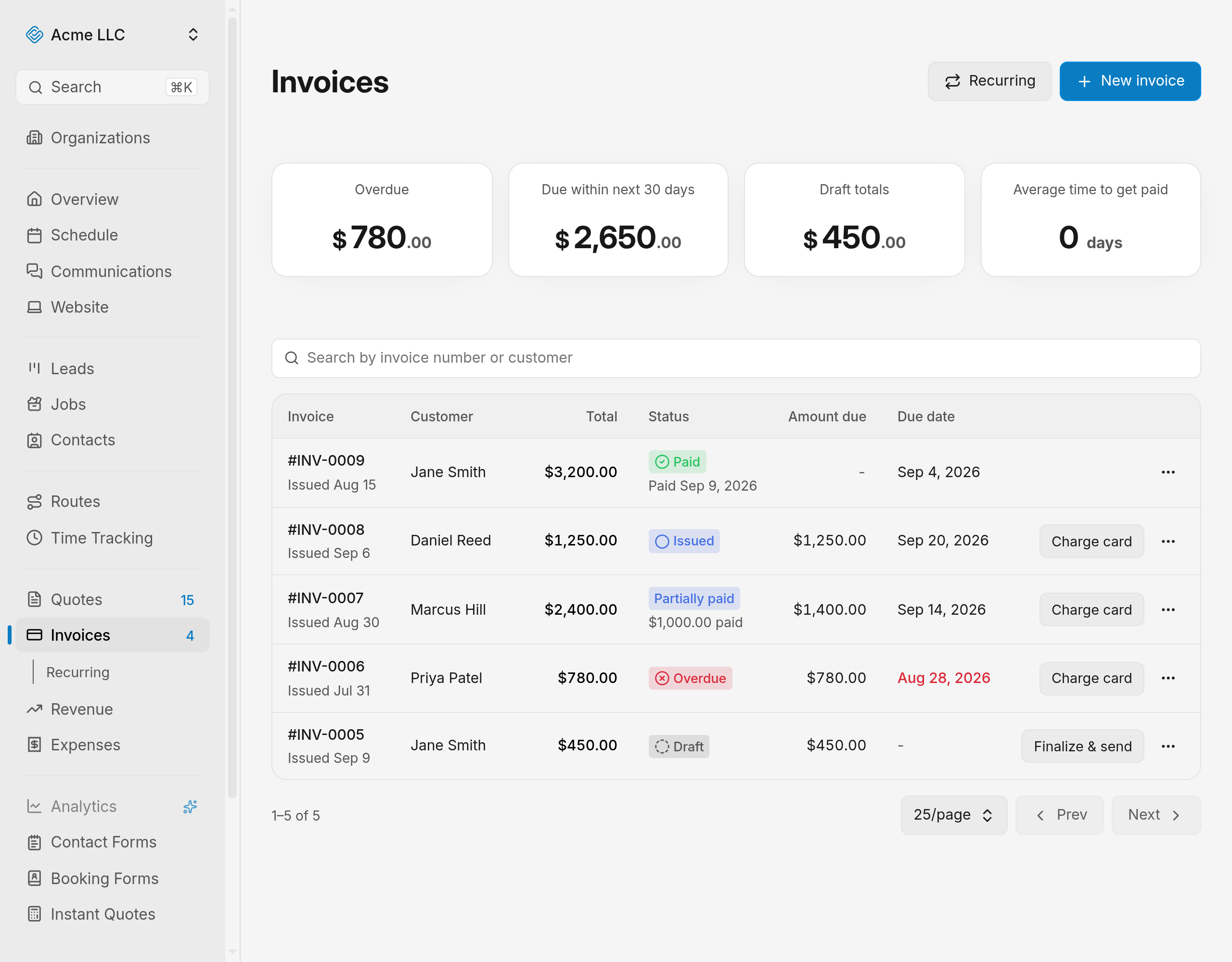Open the 25/page size dropdown

click(953, 815)
